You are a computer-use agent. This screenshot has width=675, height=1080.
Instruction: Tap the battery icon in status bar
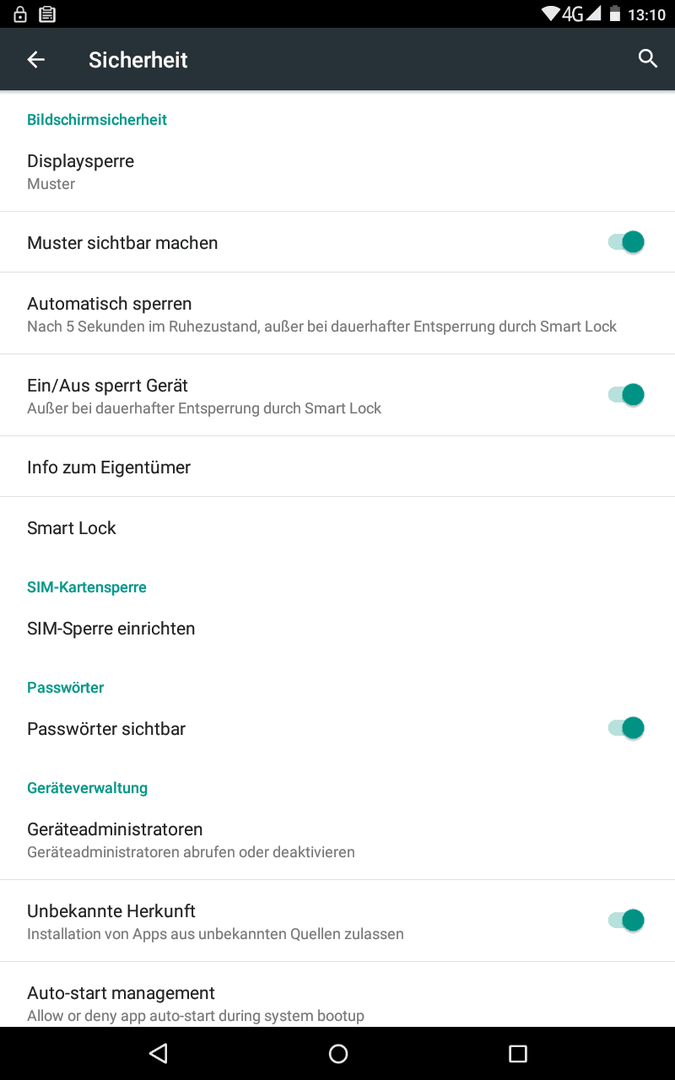pyautogui.click(x=614, y=14)
